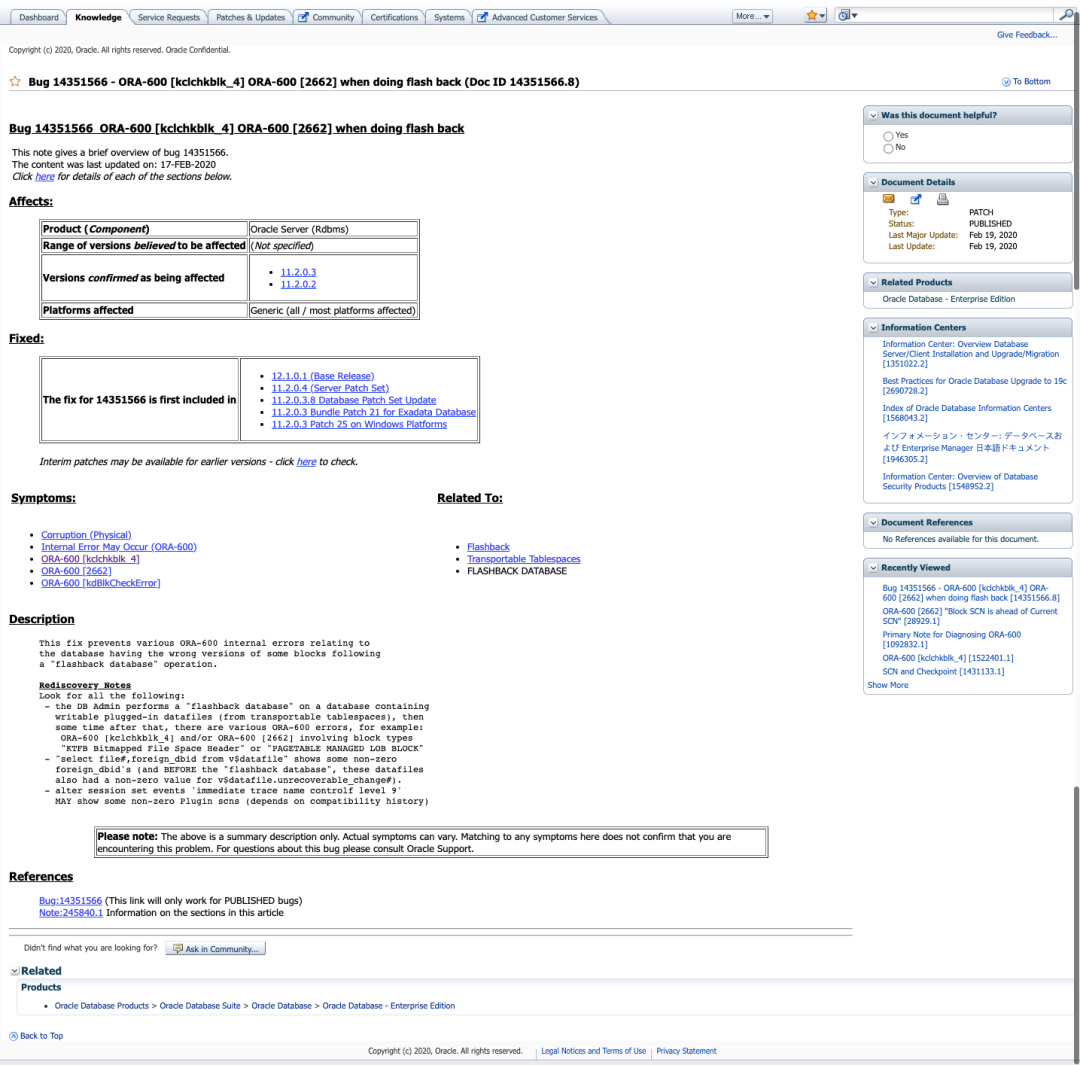Open the More... dropdown
The image size is (1080, 1065).
[752, 15]
